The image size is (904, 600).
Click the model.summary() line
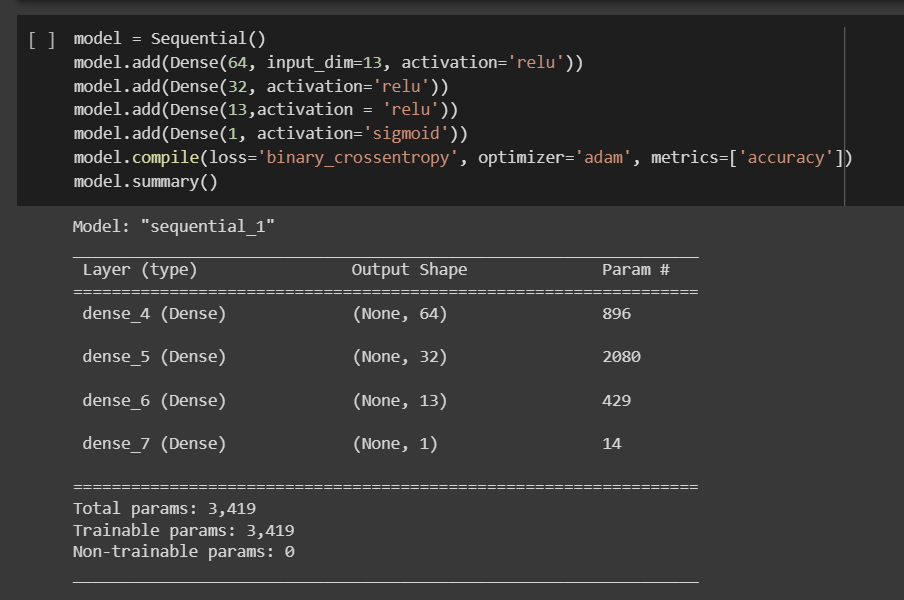[x=145, y=182]
